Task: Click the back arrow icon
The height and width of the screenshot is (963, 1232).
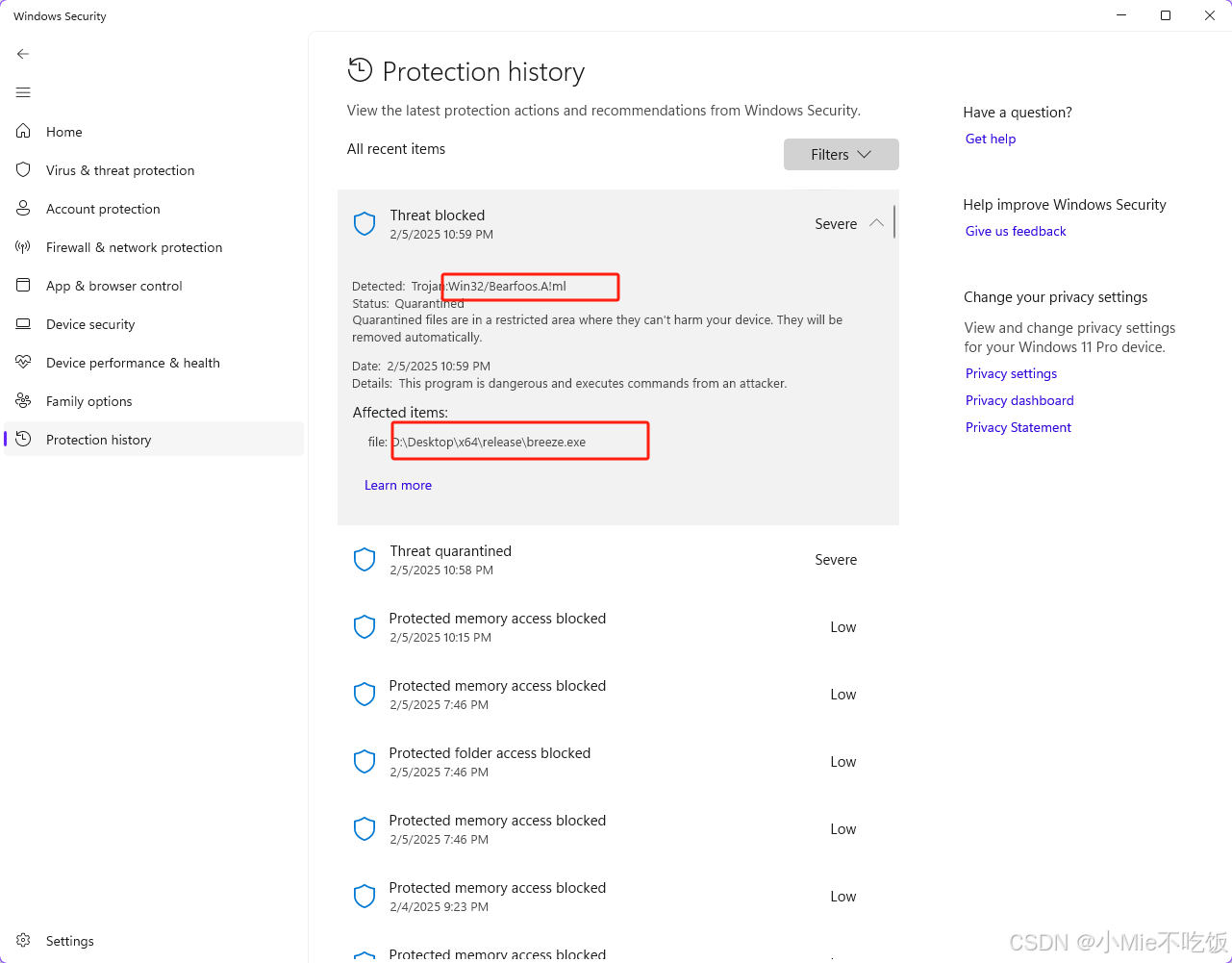Action: tap(23, 54)
